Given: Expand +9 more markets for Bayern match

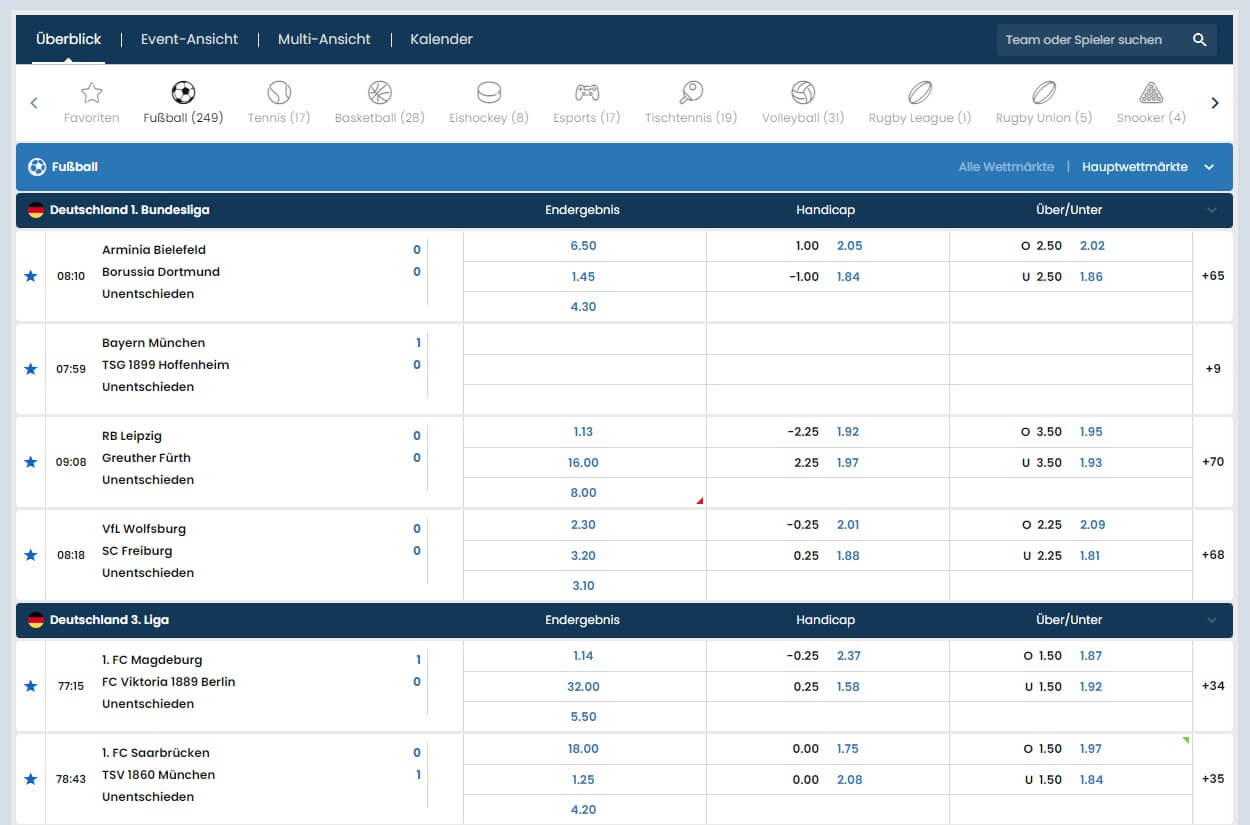Looking at the screenshot, I should [x=1213, y=369].
